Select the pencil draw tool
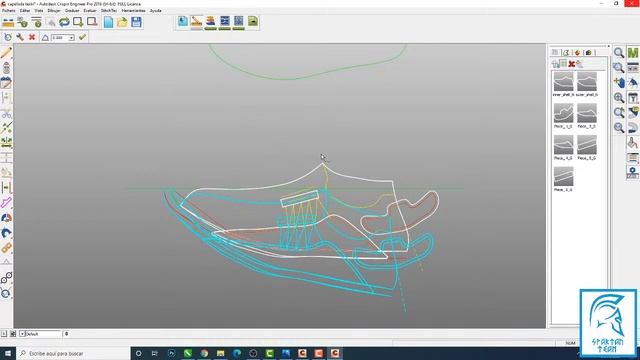The image size is (640, 360). (6, 53)
